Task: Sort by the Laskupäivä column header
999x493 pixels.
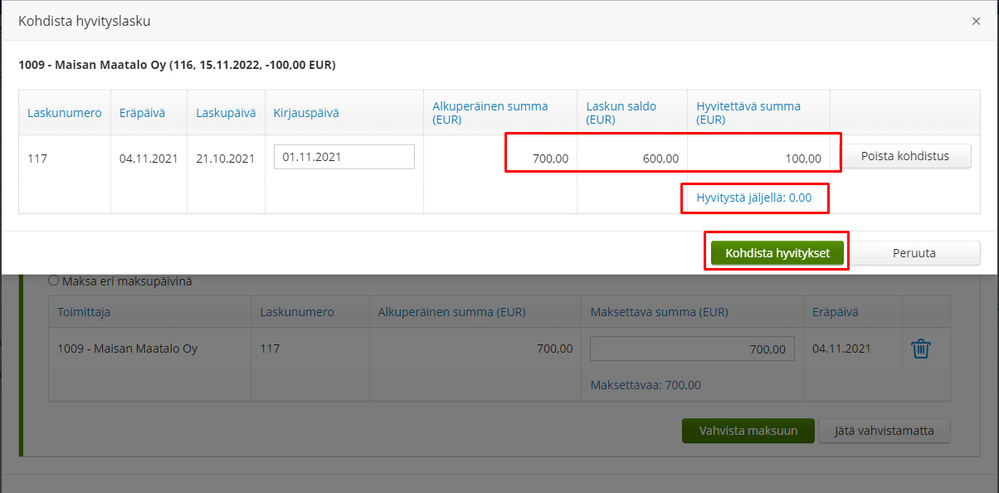Action: tap(226, 113)
